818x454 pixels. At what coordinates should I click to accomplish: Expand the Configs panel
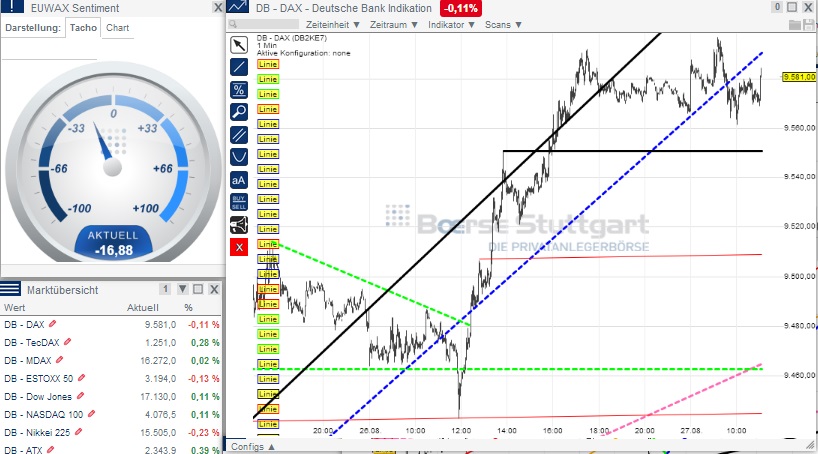pyautogui.click(x=253, y=447)
